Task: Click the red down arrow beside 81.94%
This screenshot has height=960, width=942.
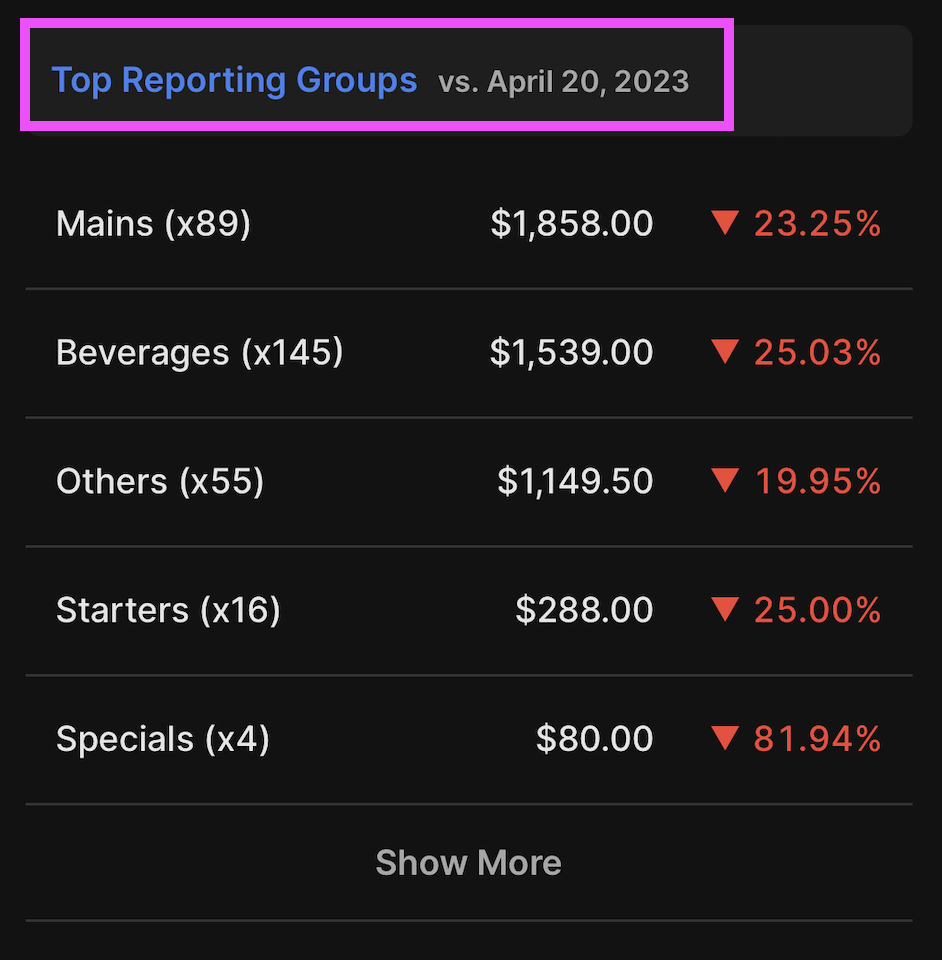Action: point(725,739)
